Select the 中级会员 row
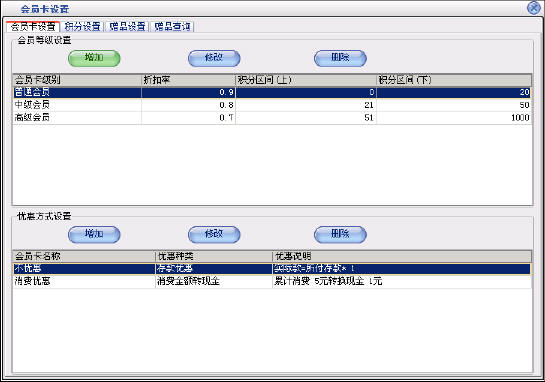The width and height of the screenshot is (545, 382). coord(272,105)
